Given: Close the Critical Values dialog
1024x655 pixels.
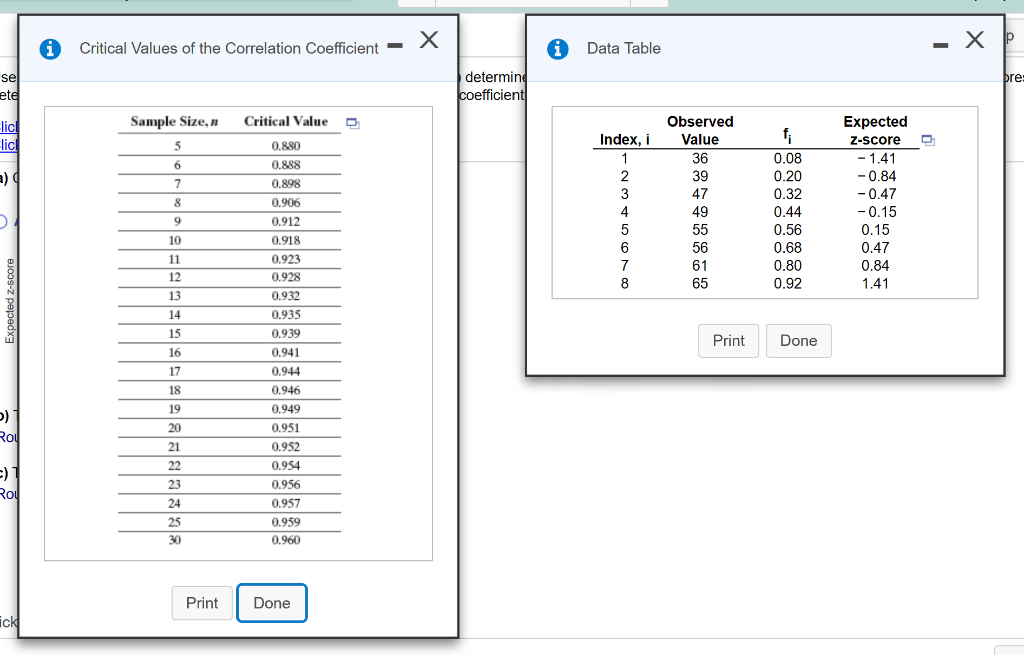Looking at the screenshot, I should pyautogui.click(x=428, y=38).
